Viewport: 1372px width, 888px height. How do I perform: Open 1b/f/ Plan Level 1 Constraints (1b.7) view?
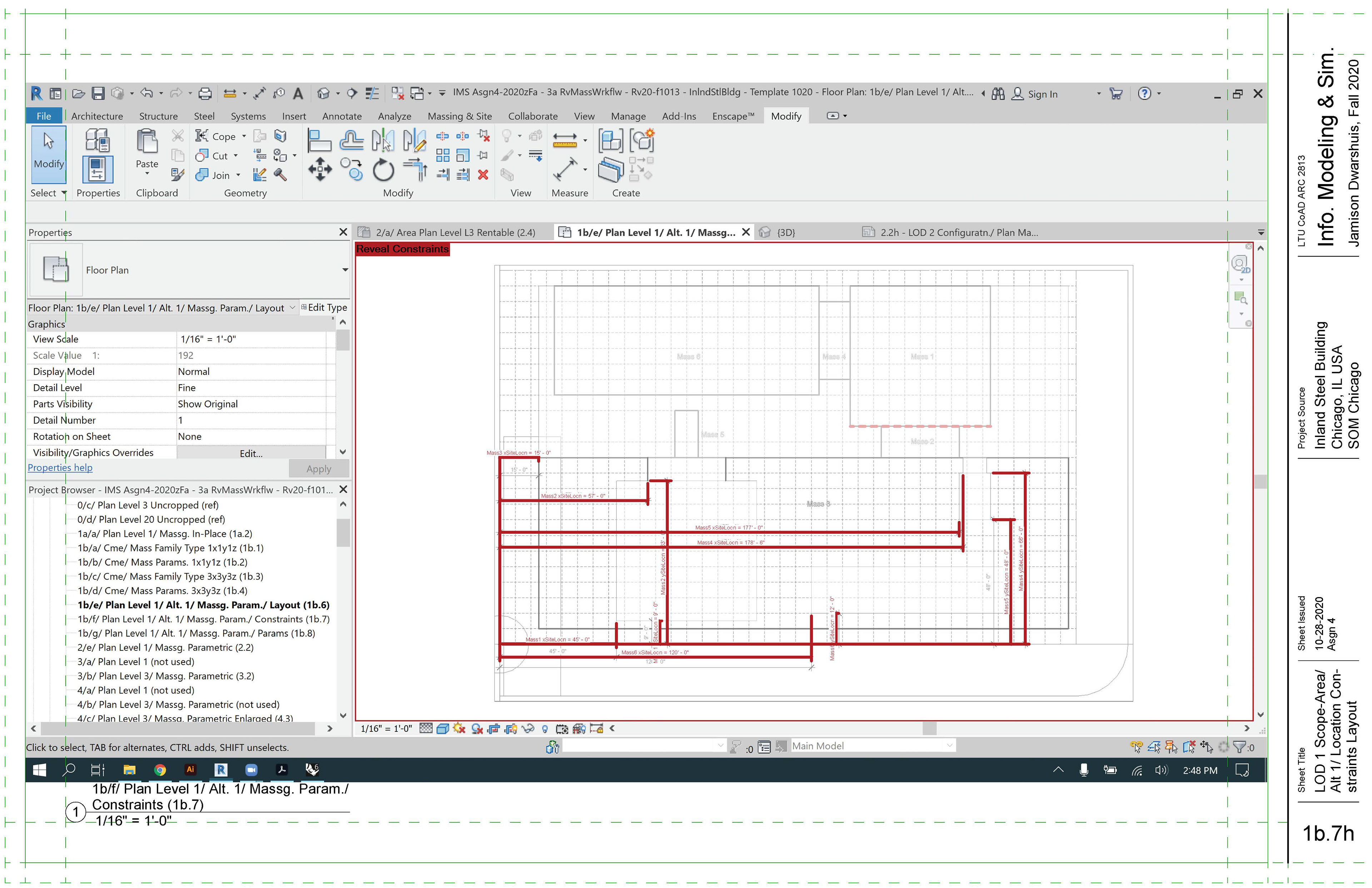pyautogui.click(x=203, y=619)
